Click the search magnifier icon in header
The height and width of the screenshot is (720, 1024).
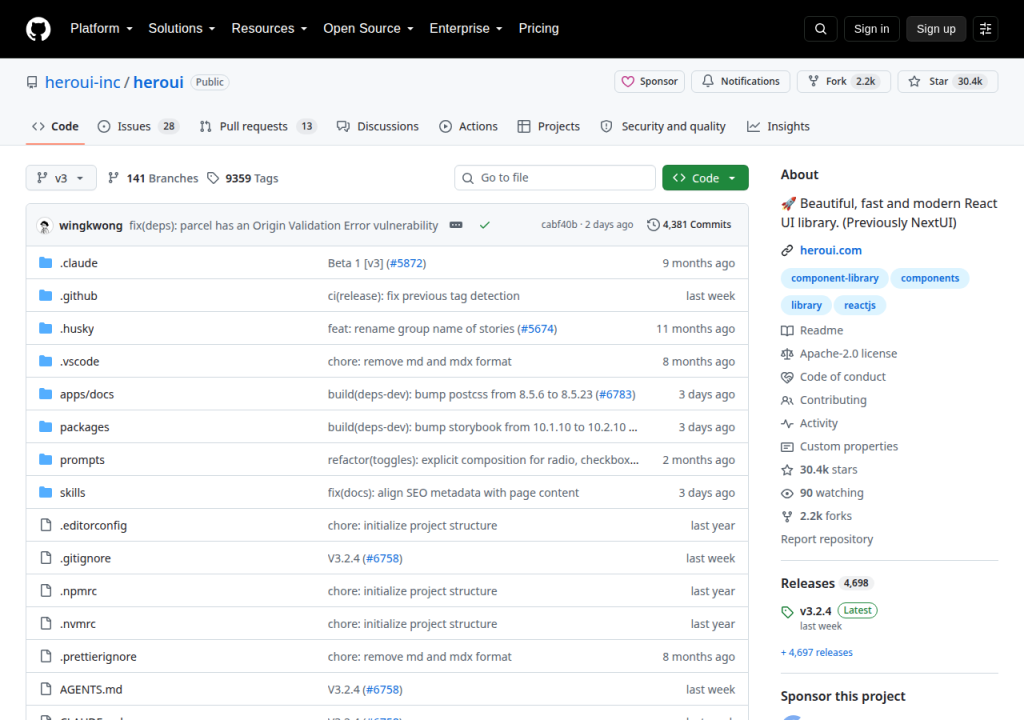point(821,29)
